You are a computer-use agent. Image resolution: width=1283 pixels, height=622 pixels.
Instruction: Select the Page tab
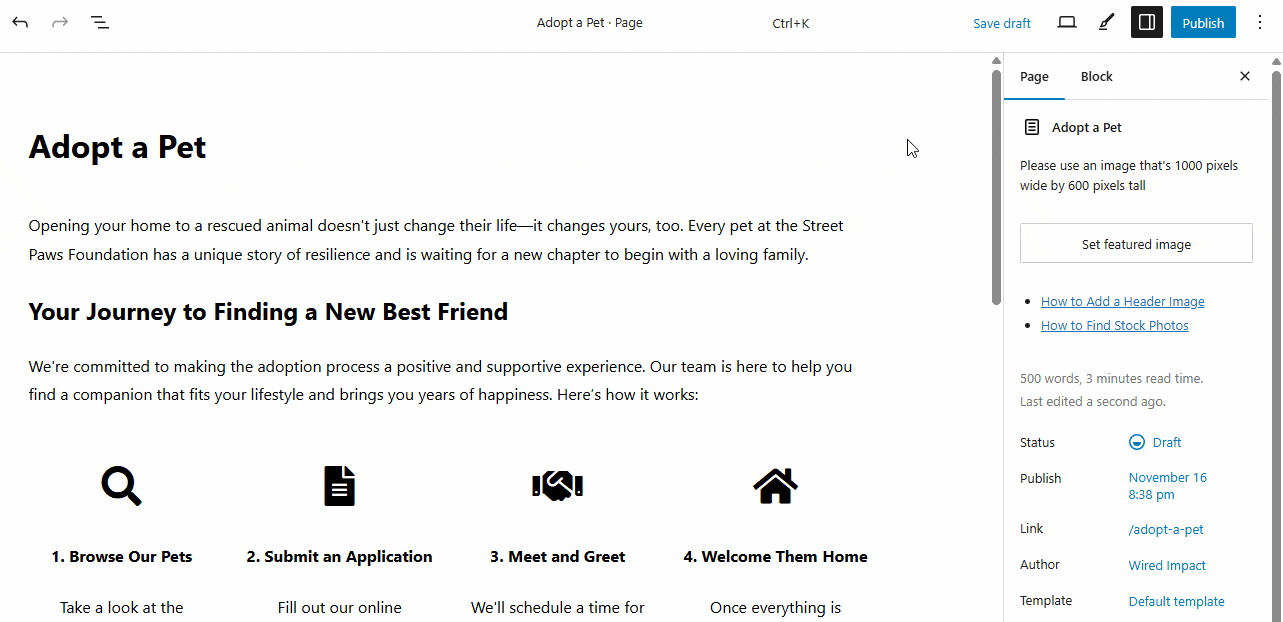1034,76
